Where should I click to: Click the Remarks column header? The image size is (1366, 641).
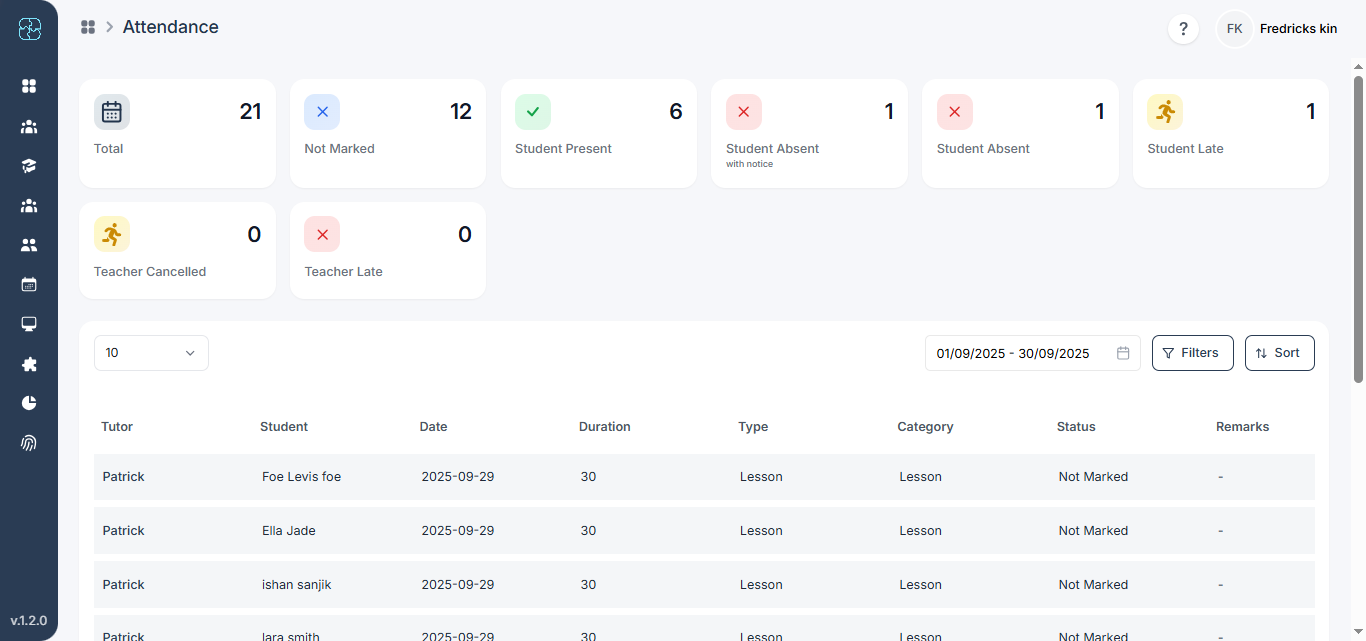click(1243, 427)
